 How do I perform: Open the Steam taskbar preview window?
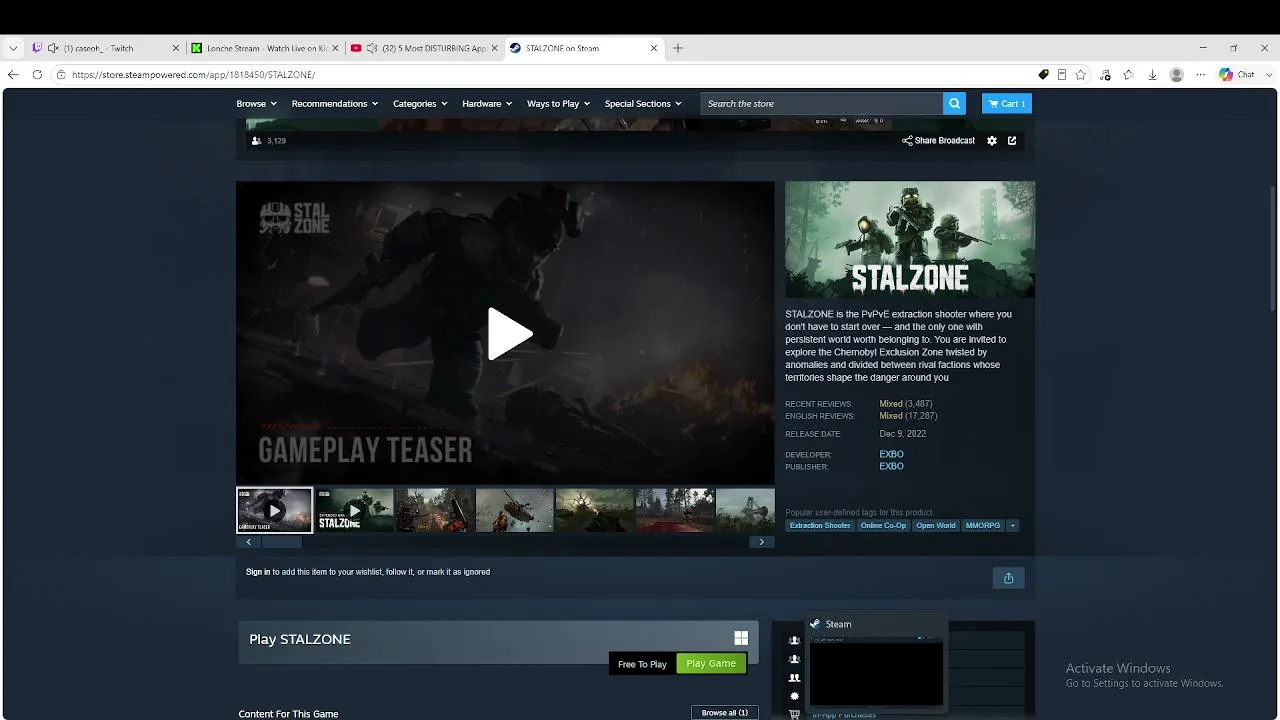click(876, 661)
